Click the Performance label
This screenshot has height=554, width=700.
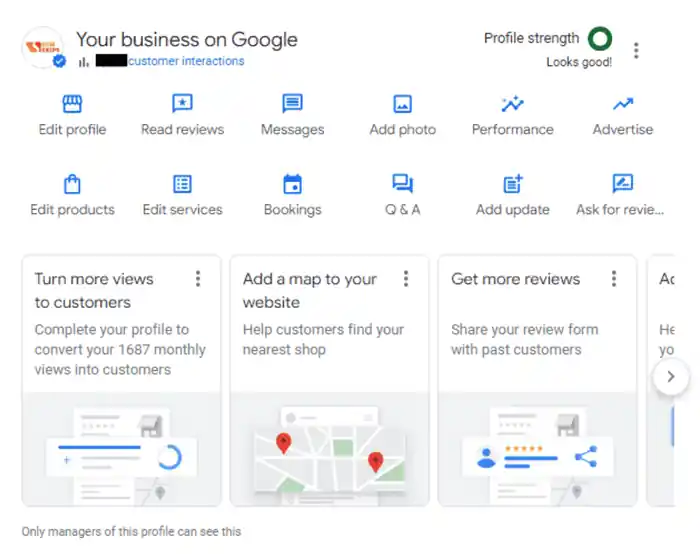(512, 129)
